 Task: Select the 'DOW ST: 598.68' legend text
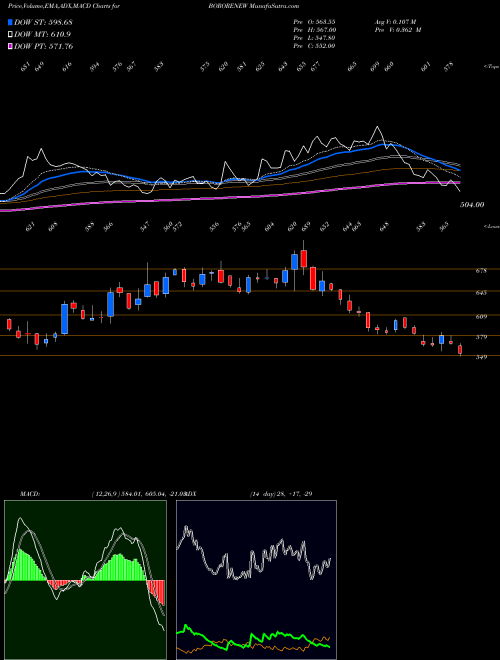[x=43, y=22]
